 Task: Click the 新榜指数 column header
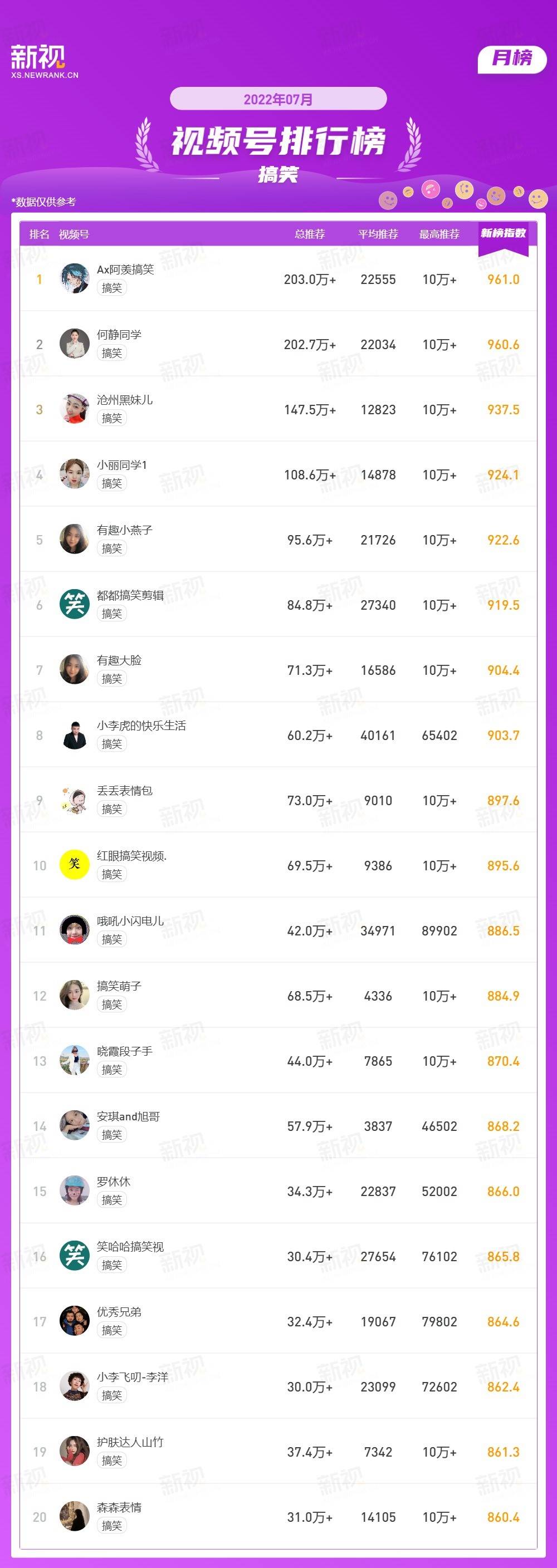click(x=504, y=234)
